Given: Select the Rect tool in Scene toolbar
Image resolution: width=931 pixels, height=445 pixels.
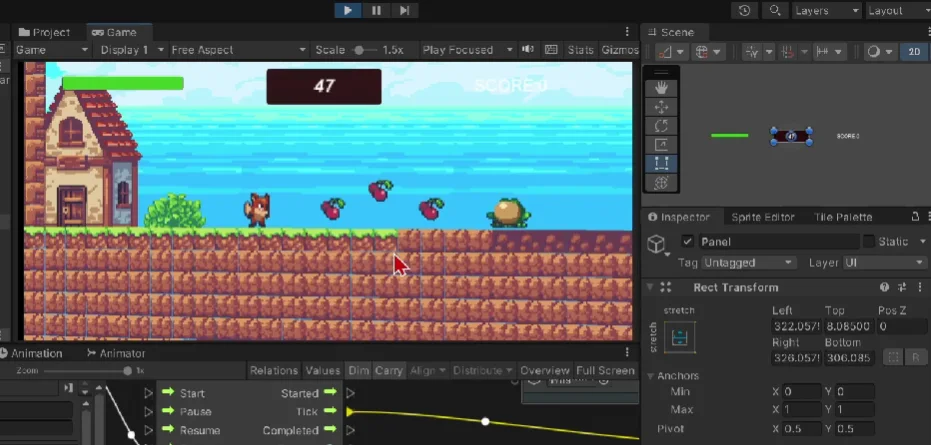Looking at the screenshot, I should [661, 164].
